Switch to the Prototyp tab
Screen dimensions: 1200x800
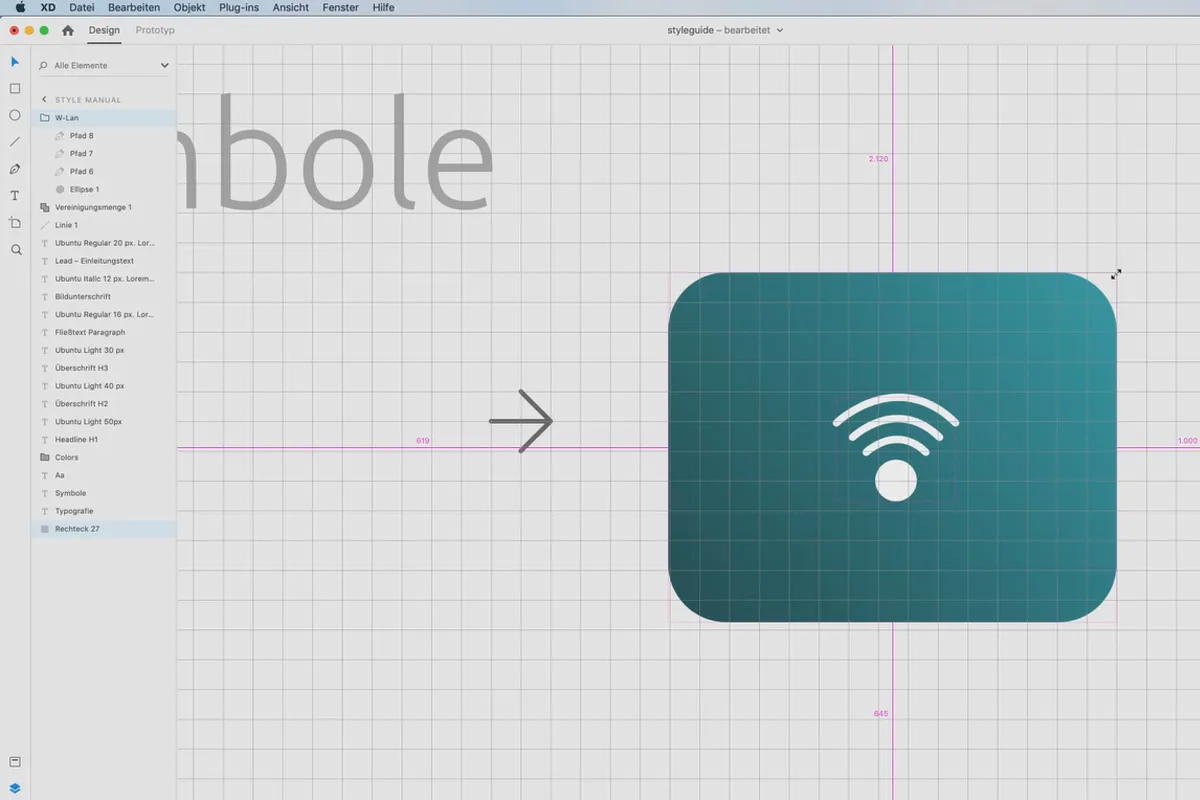click(155, 30)
